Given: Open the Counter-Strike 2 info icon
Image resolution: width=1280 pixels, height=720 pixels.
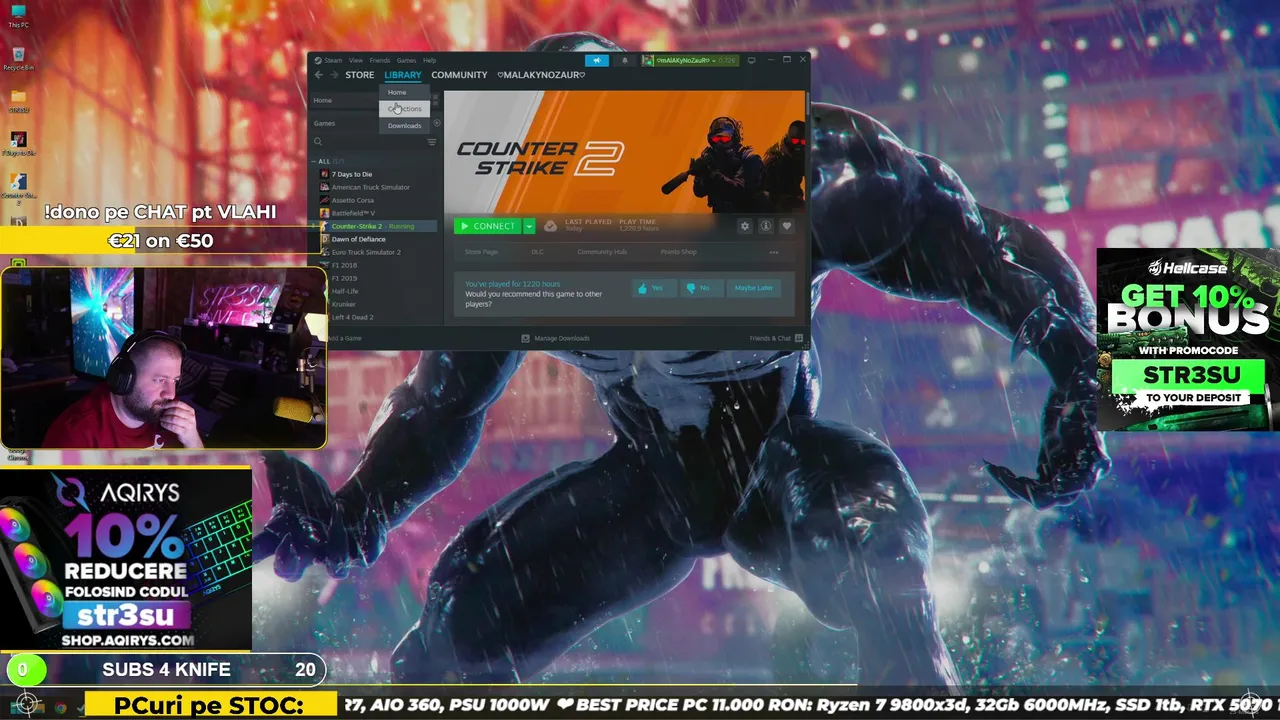Looking at the screenshot, I should point(765,226).
